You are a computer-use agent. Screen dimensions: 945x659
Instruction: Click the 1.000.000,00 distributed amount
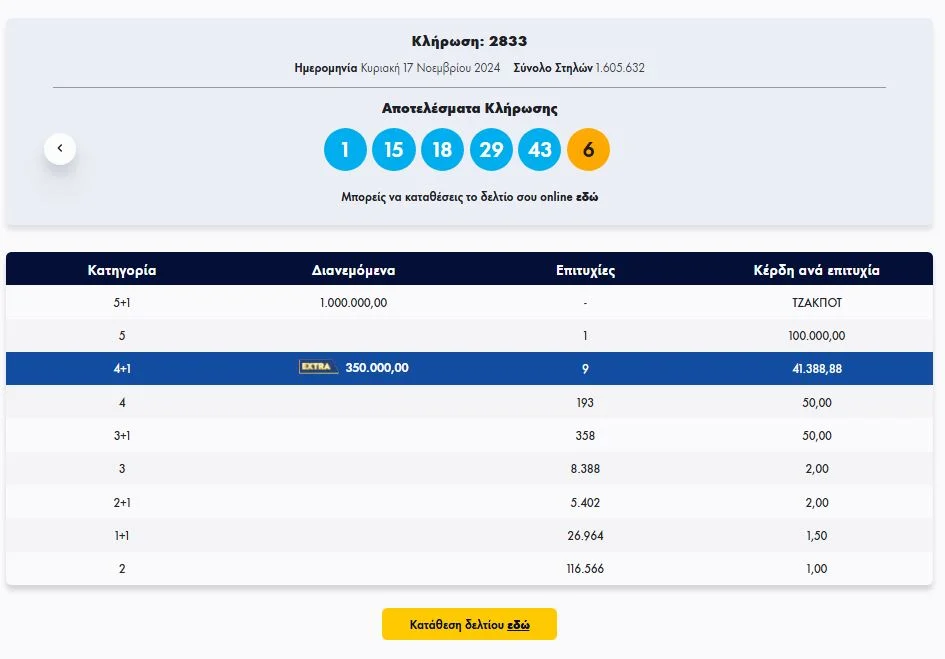click(353, 302)
